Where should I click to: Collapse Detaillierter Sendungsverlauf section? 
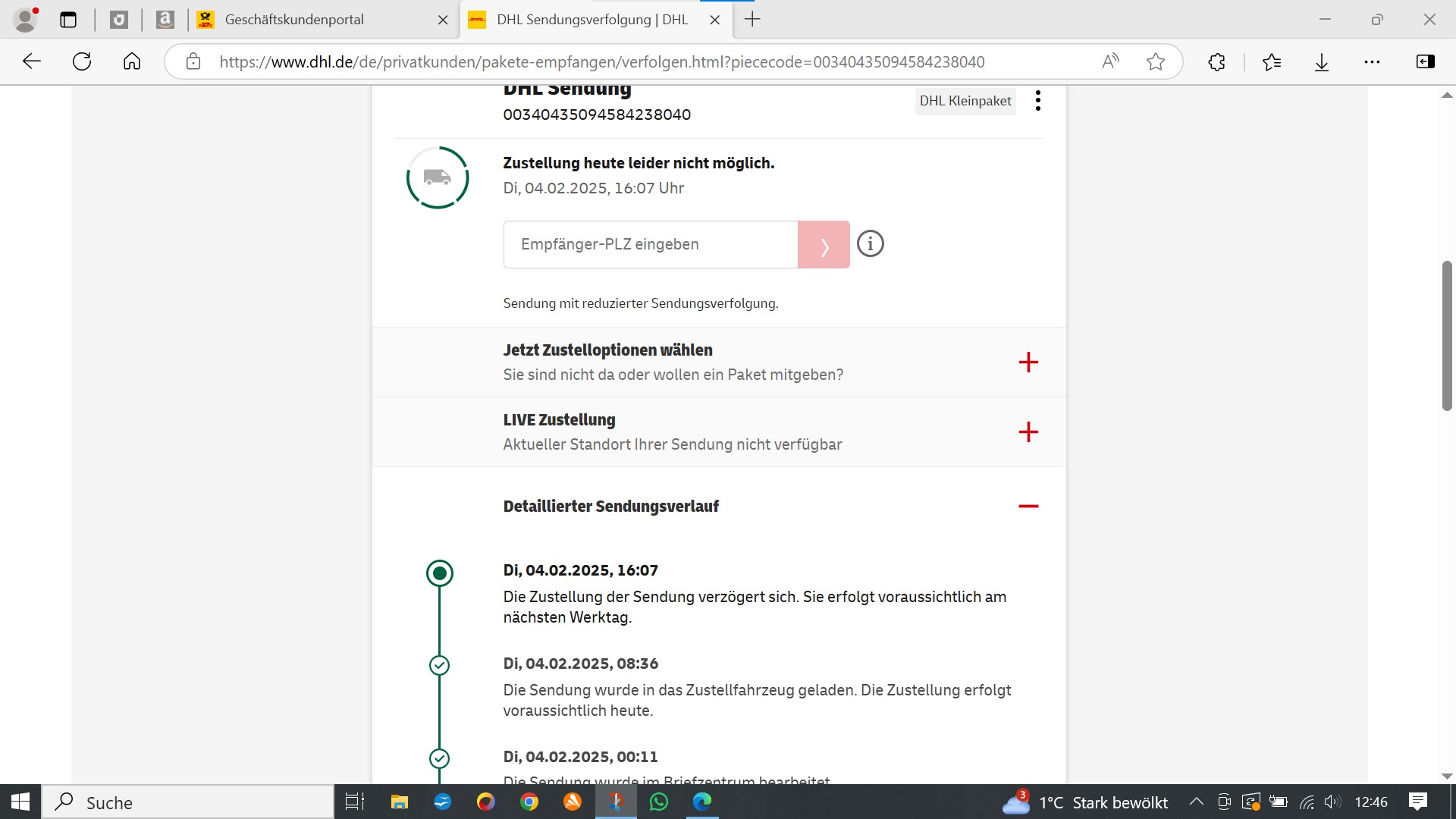point(1028,506)
